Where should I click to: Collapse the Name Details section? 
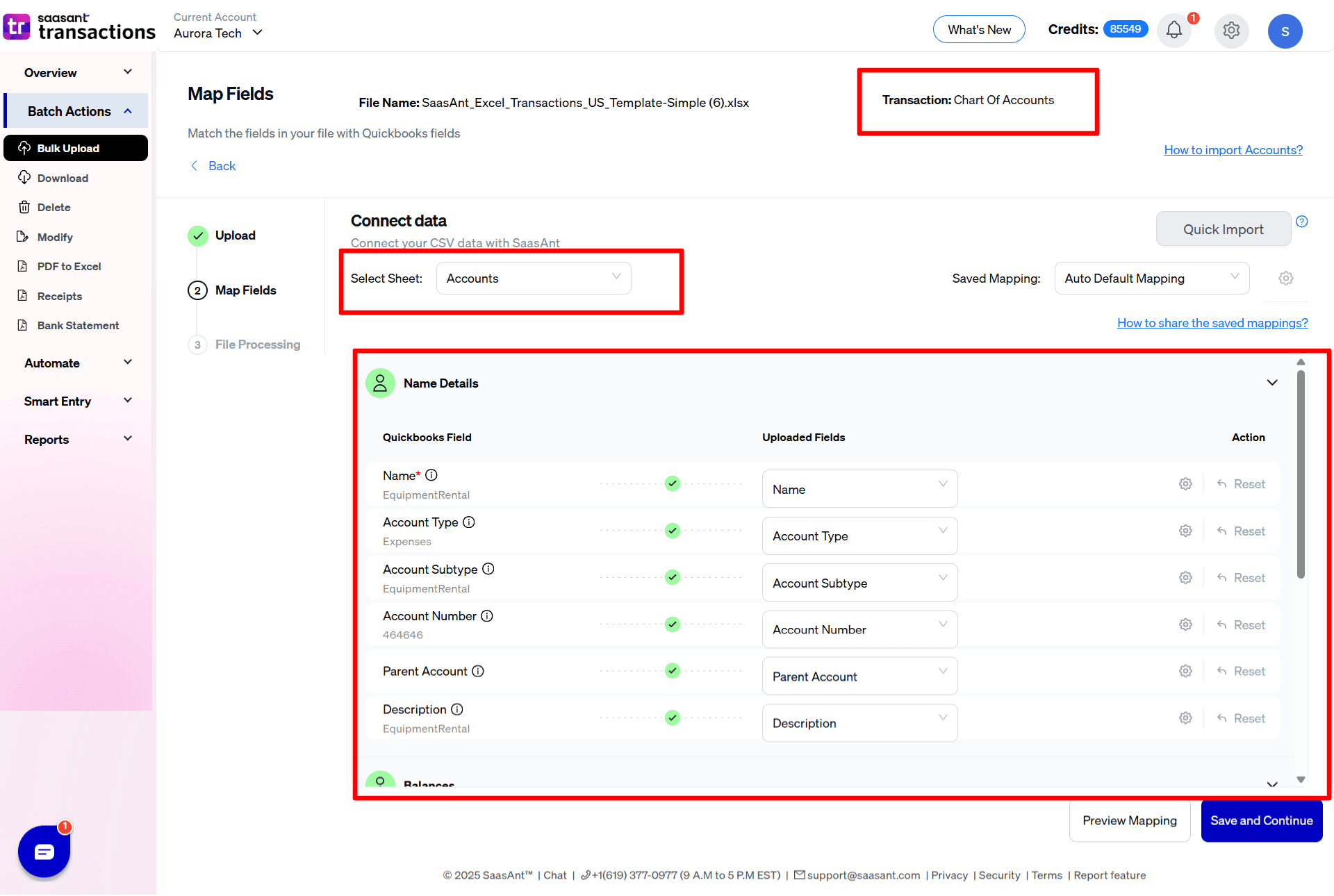coord(1272,383)
